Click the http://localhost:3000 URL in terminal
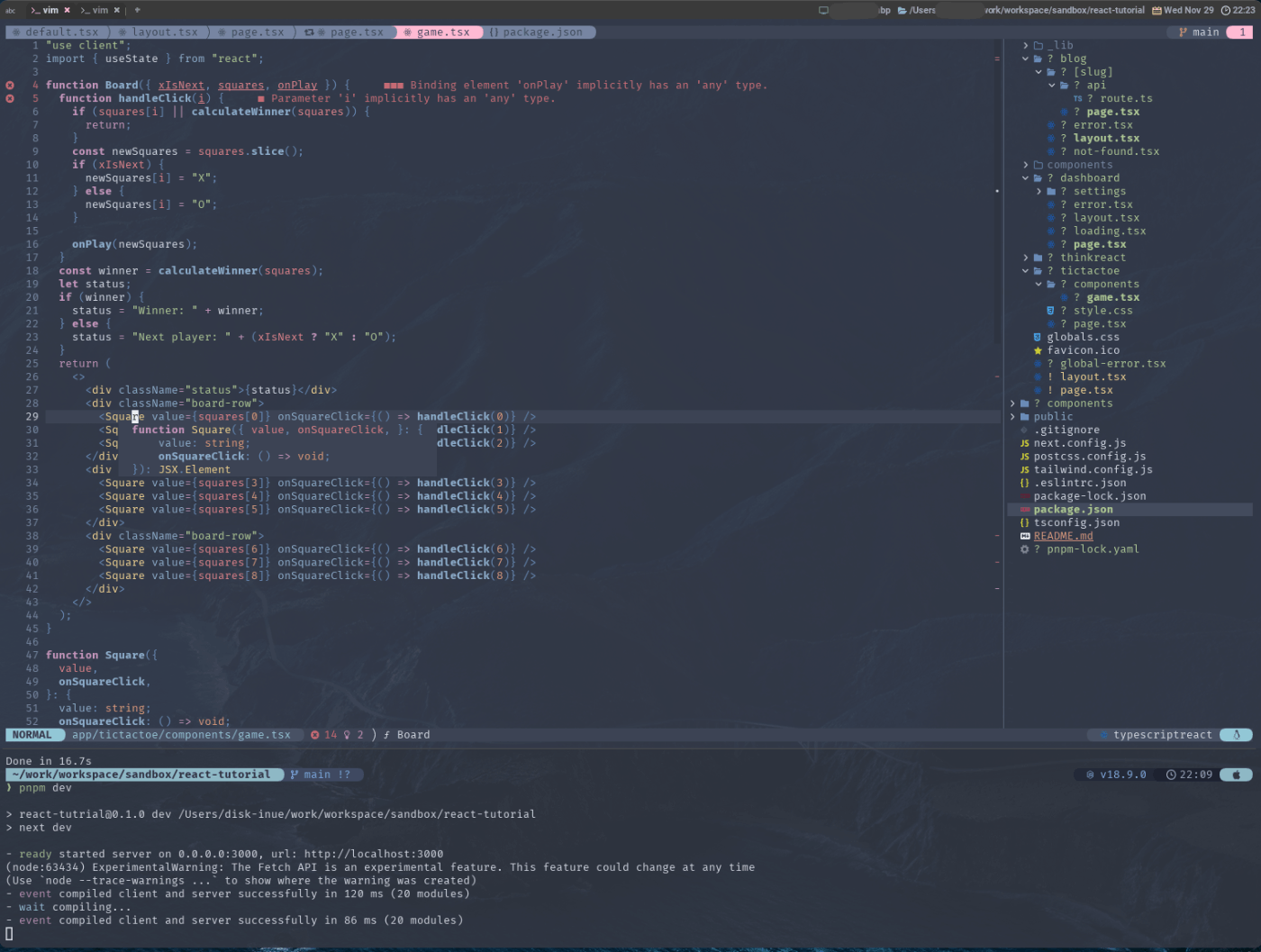This screenshot has height=952, width=1261. tap(374, 854)
